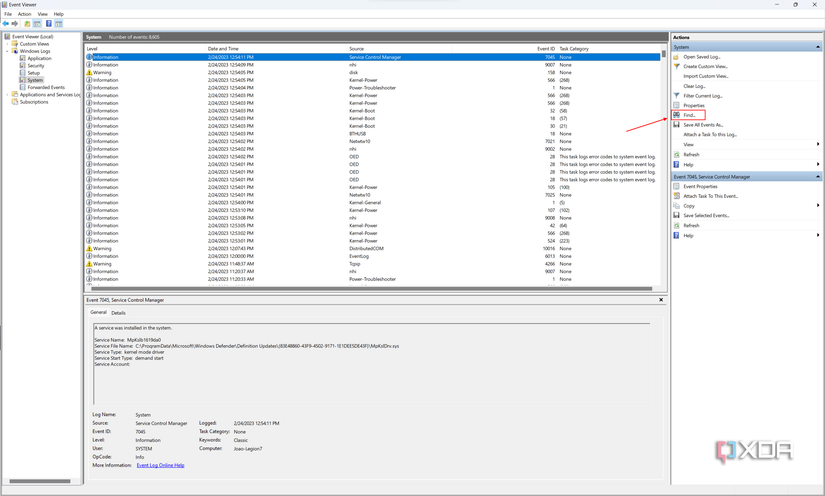
Task: Open the Event Log Online Help link
Action: (x=160, y=465)
